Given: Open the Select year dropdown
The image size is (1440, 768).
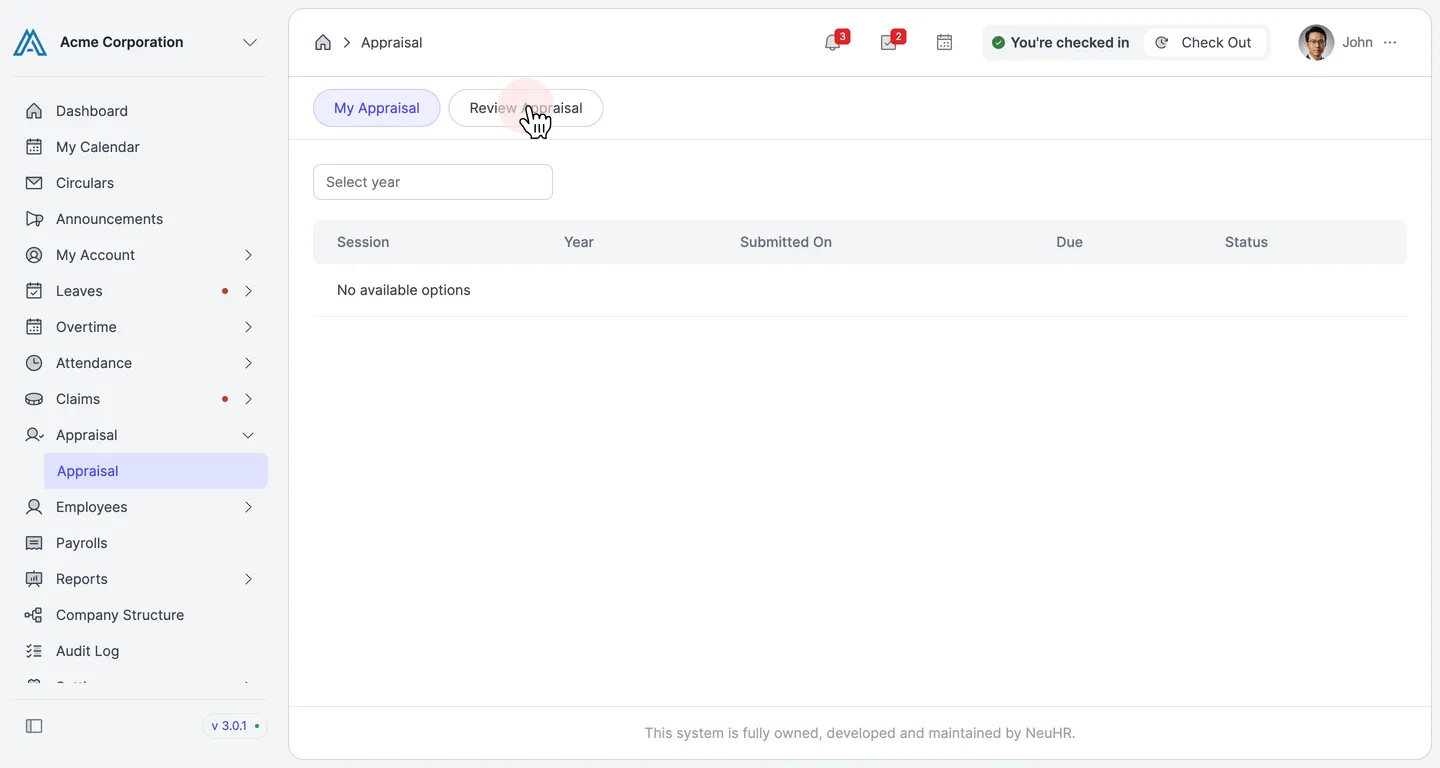Looking at the screenshot, I should click(433, 182).
